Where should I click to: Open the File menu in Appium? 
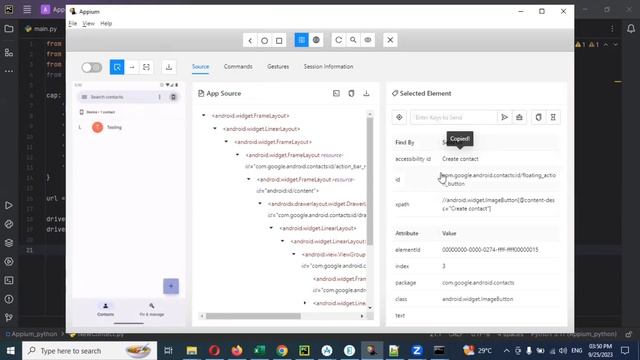[73, 23]
